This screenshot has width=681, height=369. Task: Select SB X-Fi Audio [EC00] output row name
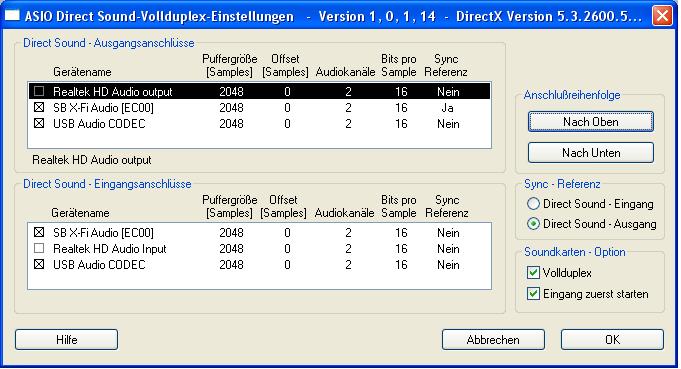point(103,108)
